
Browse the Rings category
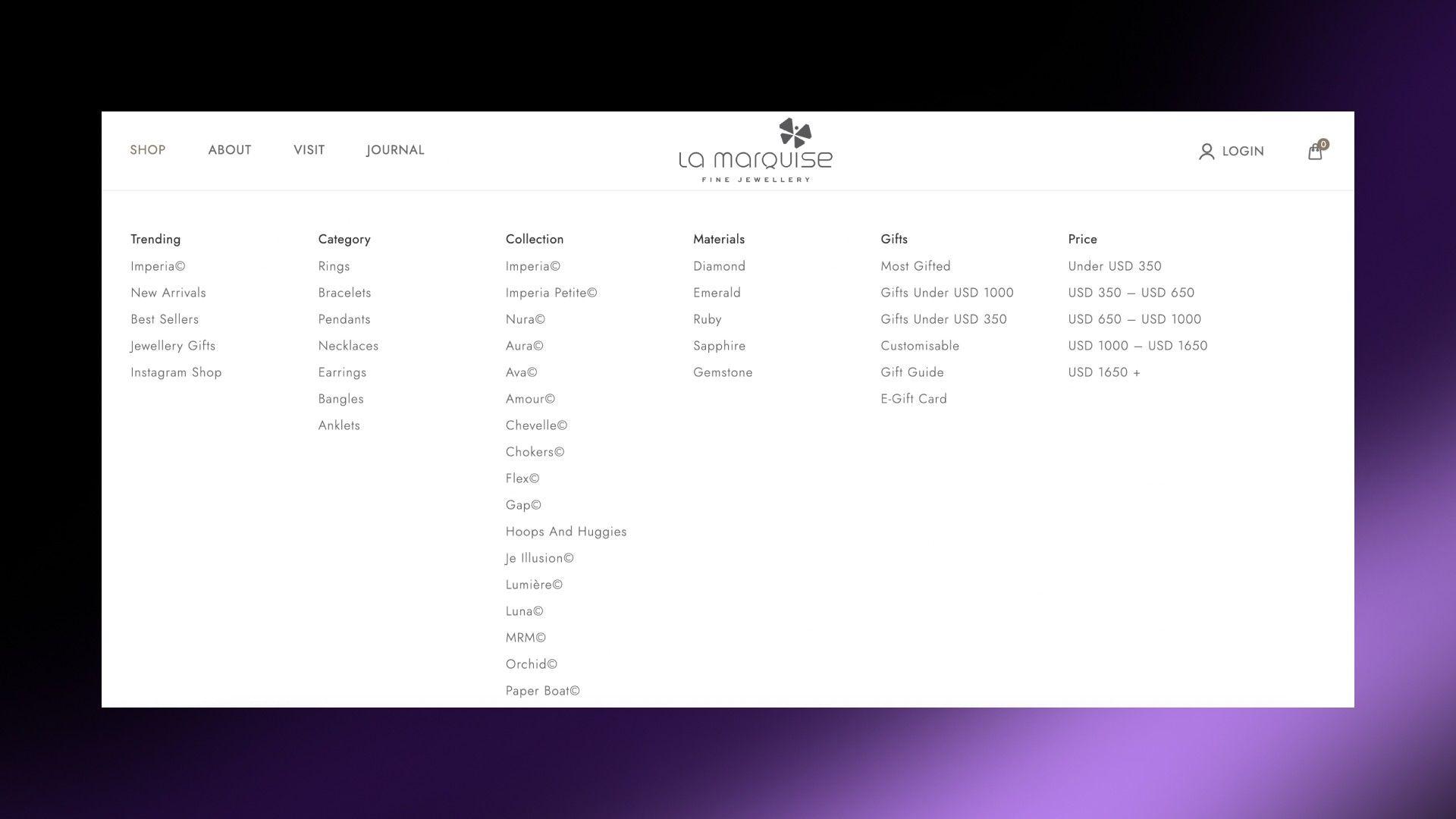[334, 266]
